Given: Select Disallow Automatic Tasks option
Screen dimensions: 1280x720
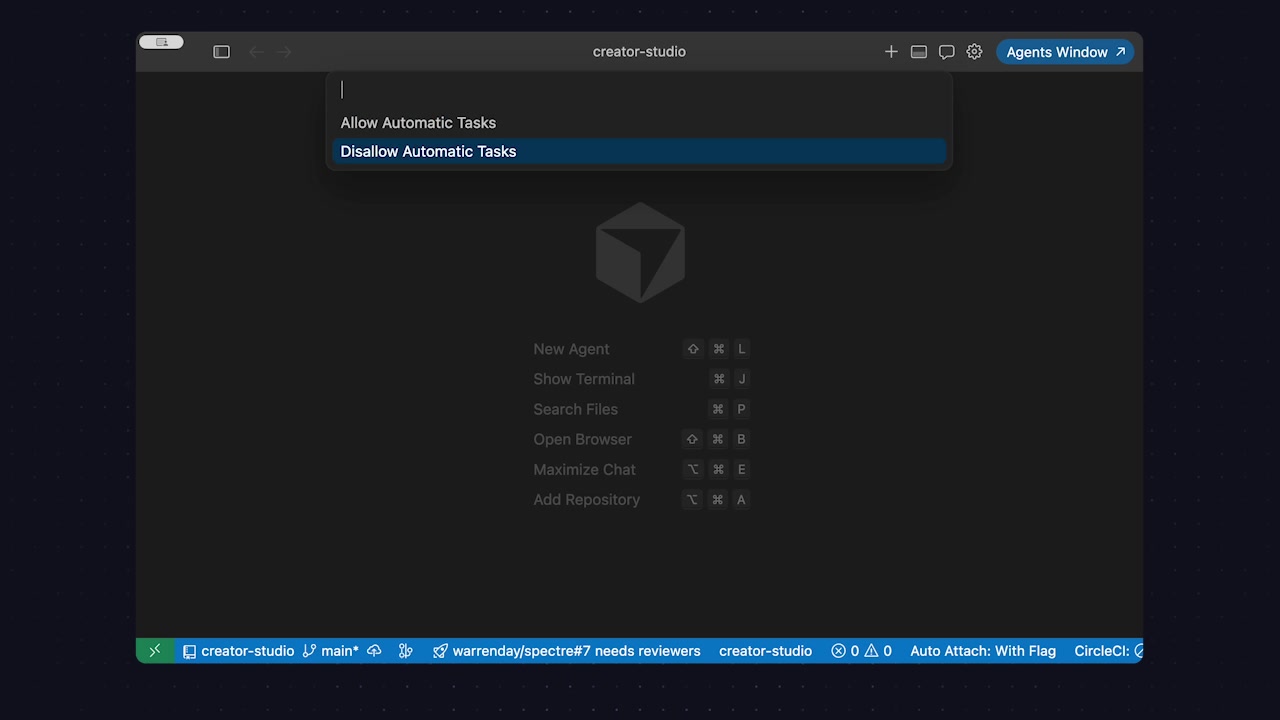Looking at the screenshot, I should coord(639,152).
